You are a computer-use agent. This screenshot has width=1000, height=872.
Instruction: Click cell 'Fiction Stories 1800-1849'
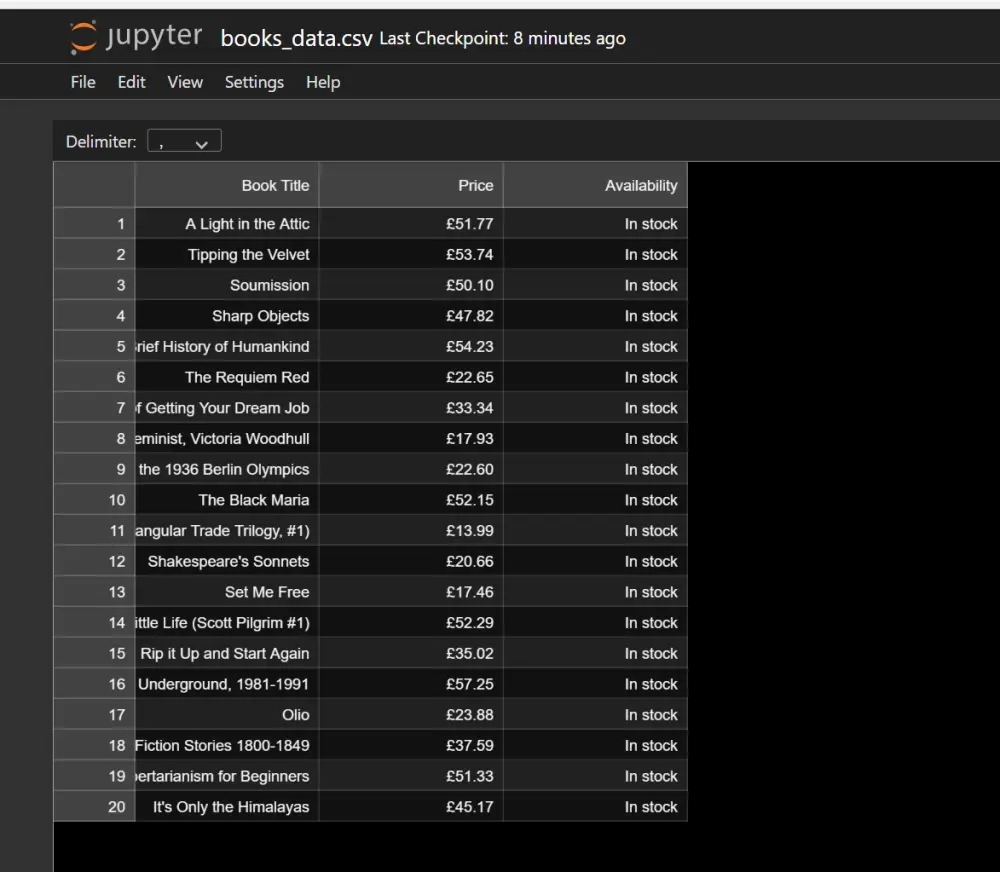click(x=227, y=745)
